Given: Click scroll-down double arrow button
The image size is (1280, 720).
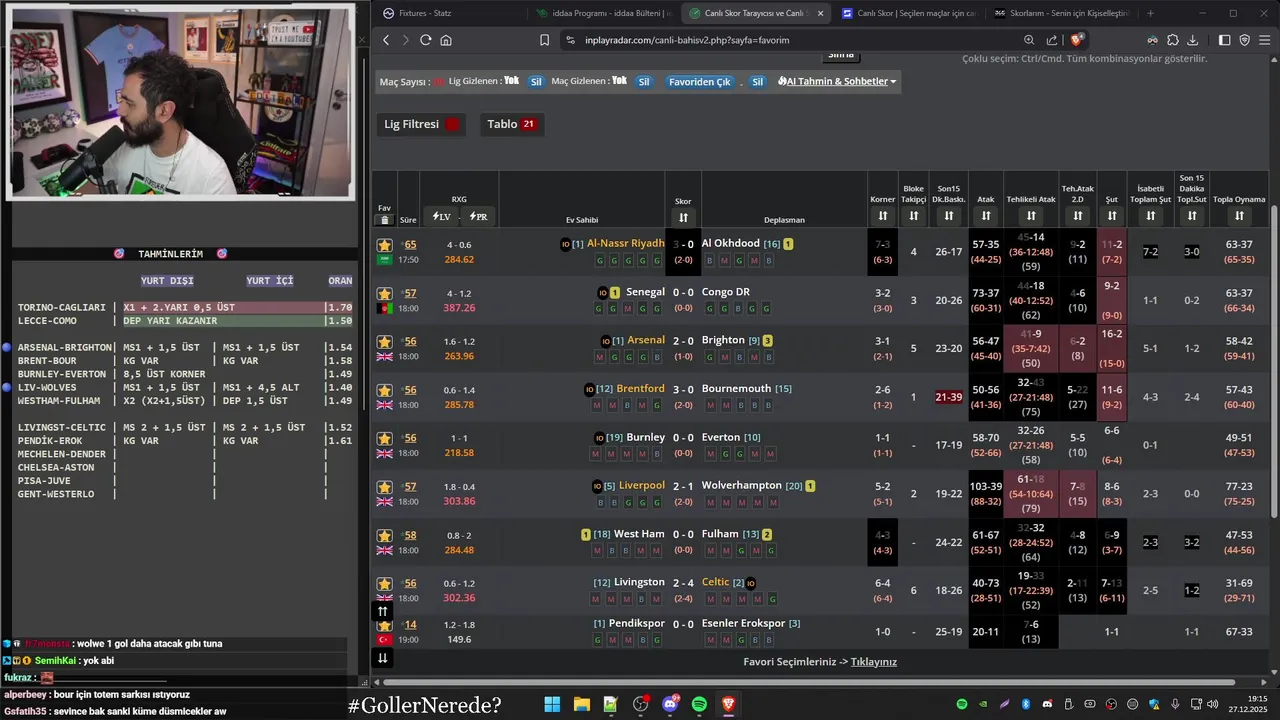Looking at the screenshot, I should pos(382,657).
